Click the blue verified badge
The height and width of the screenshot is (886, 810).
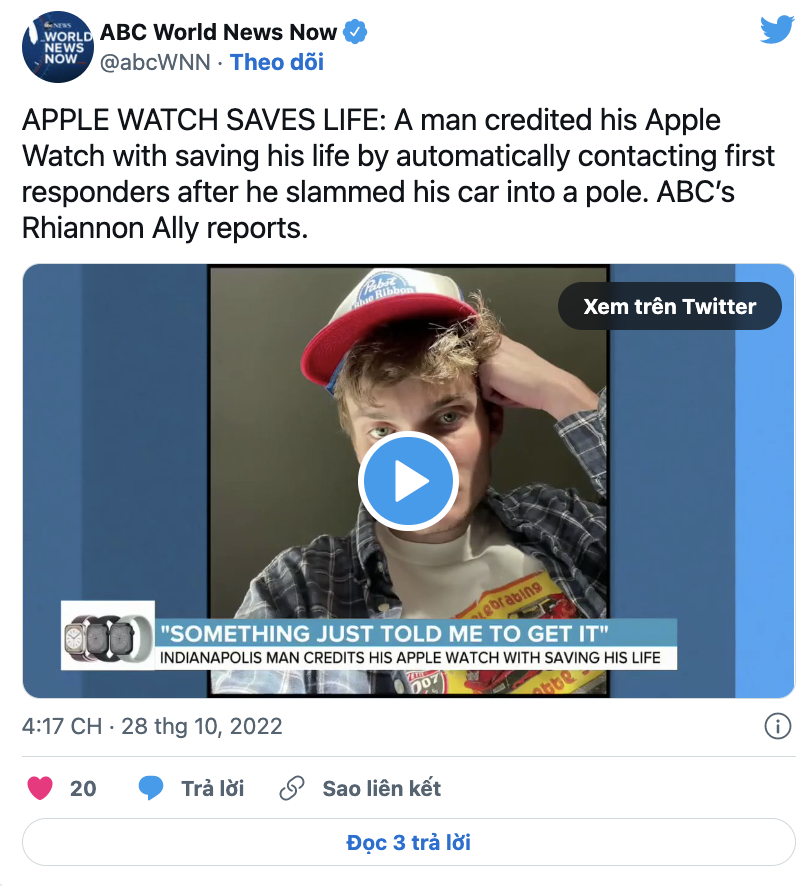point(355,33)
